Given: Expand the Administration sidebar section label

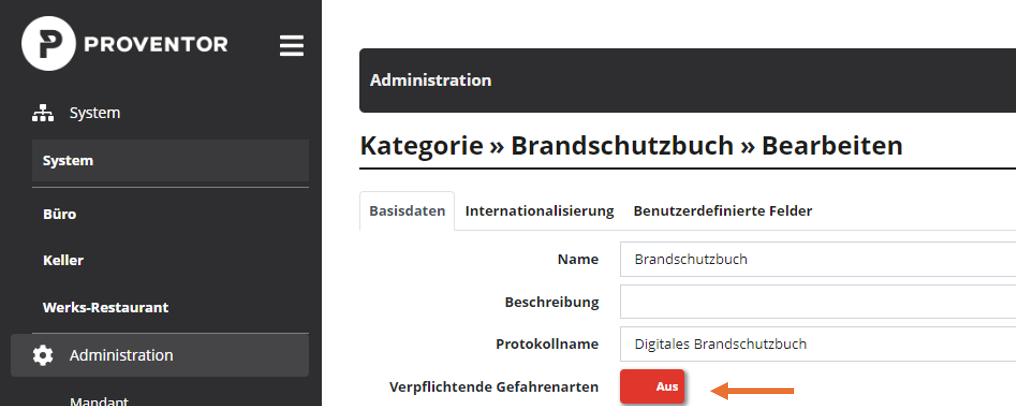Looking at the screenshot, I should click(121, 355).
